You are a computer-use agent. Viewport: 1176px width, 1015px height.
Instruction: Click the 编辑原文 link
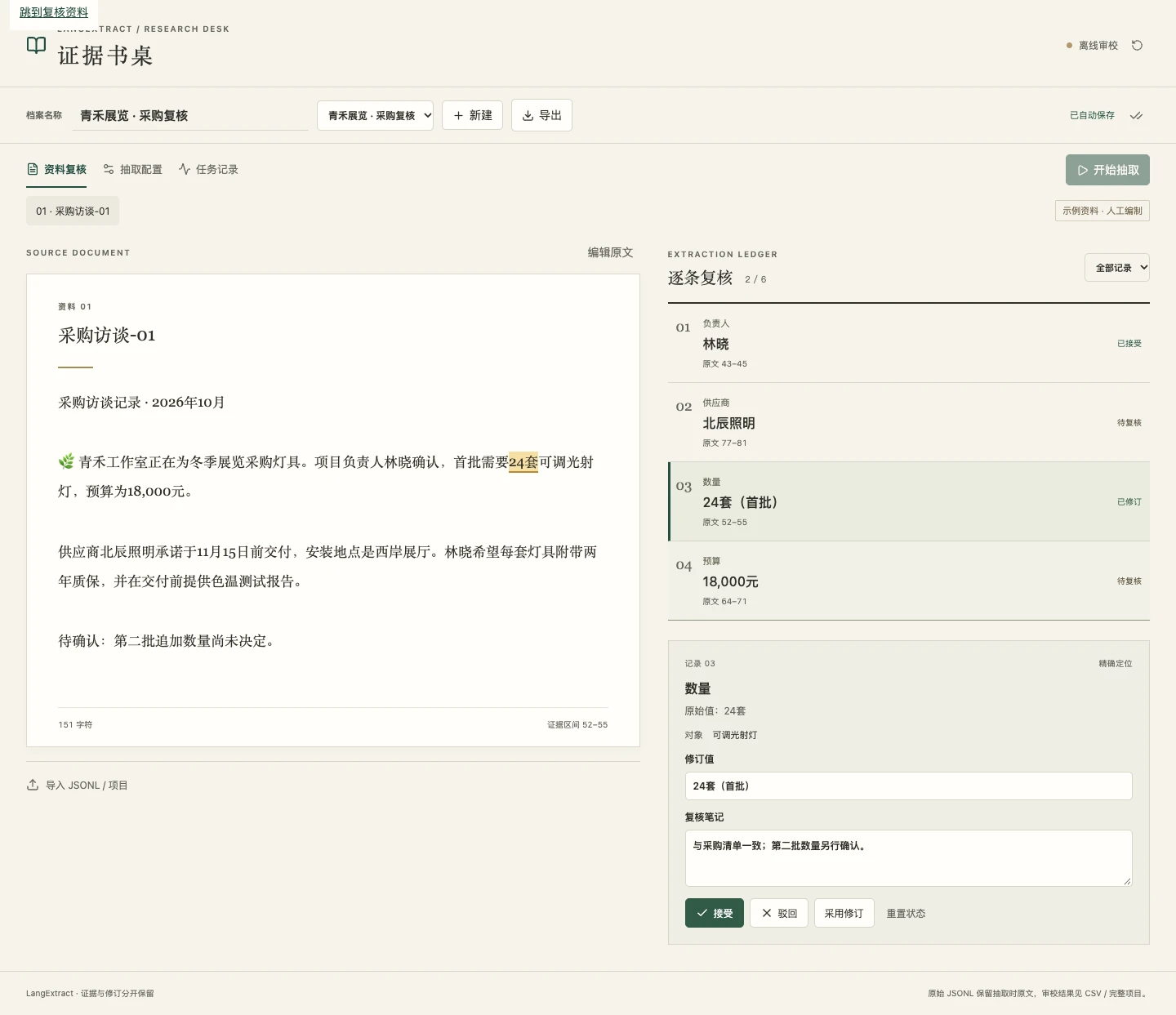[610, 252]
